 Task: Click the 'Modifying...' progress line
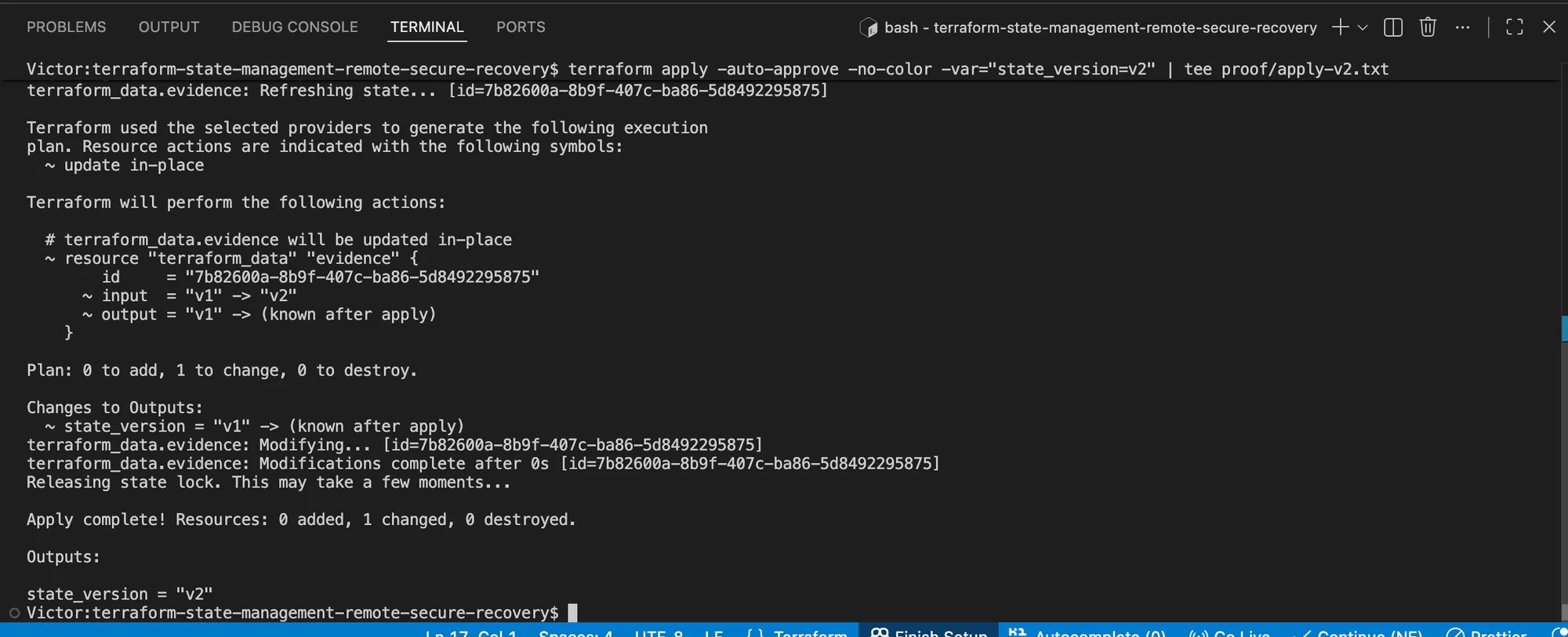pos(394,445)
